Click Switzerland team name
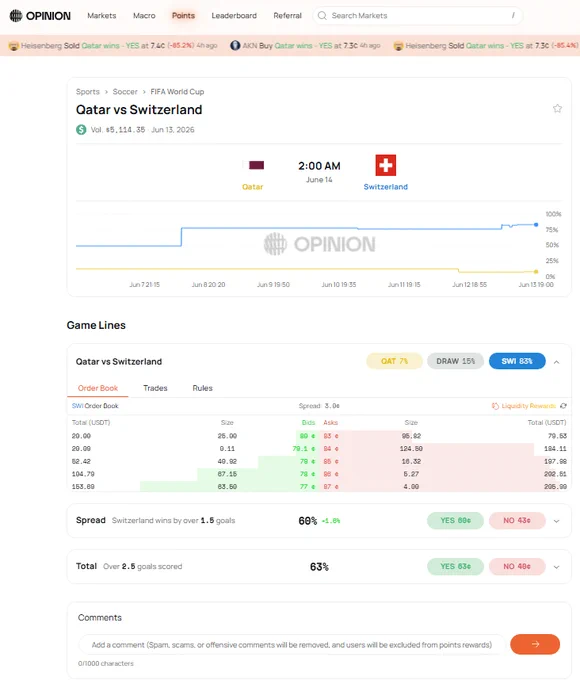This screenshot has width=580, height=680. coord(386,187)
